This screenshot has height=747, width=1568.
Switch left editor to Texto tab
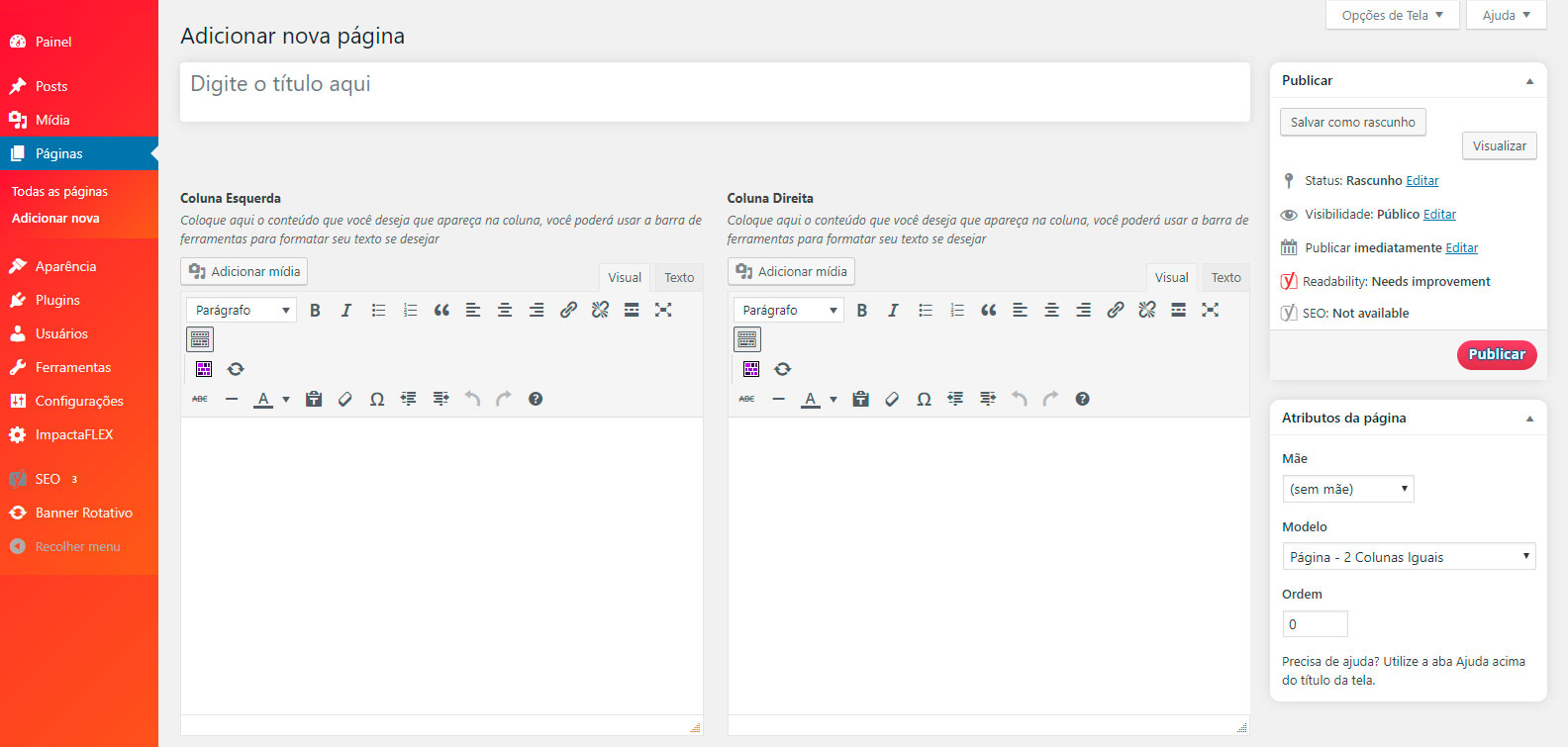679,277
